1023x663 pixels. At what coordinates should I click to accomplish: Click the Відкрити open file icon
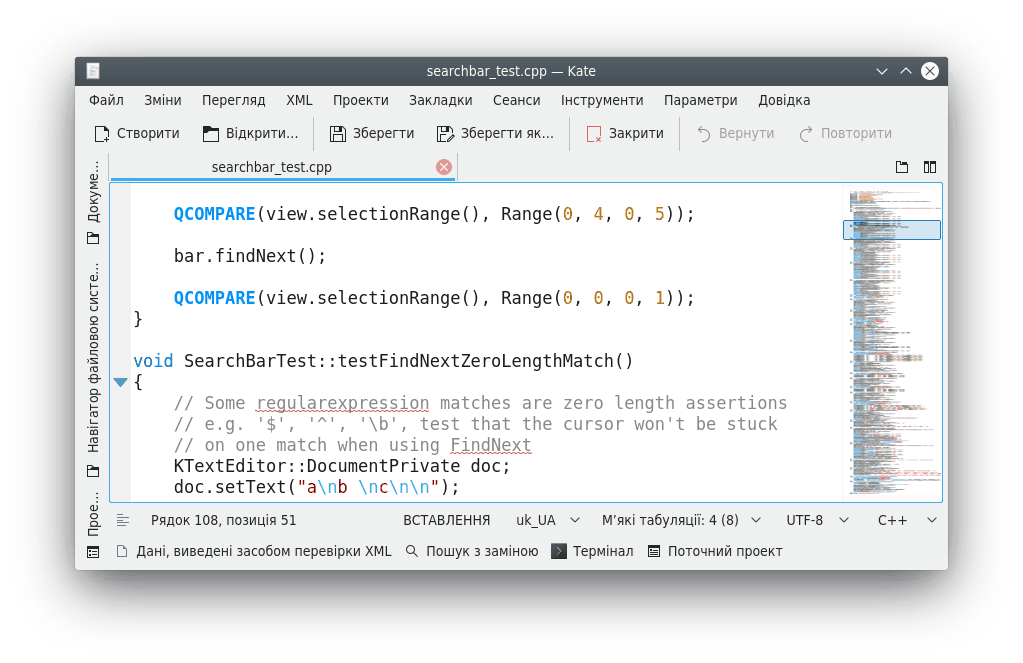pyautogui.click(x=210, y=134)
